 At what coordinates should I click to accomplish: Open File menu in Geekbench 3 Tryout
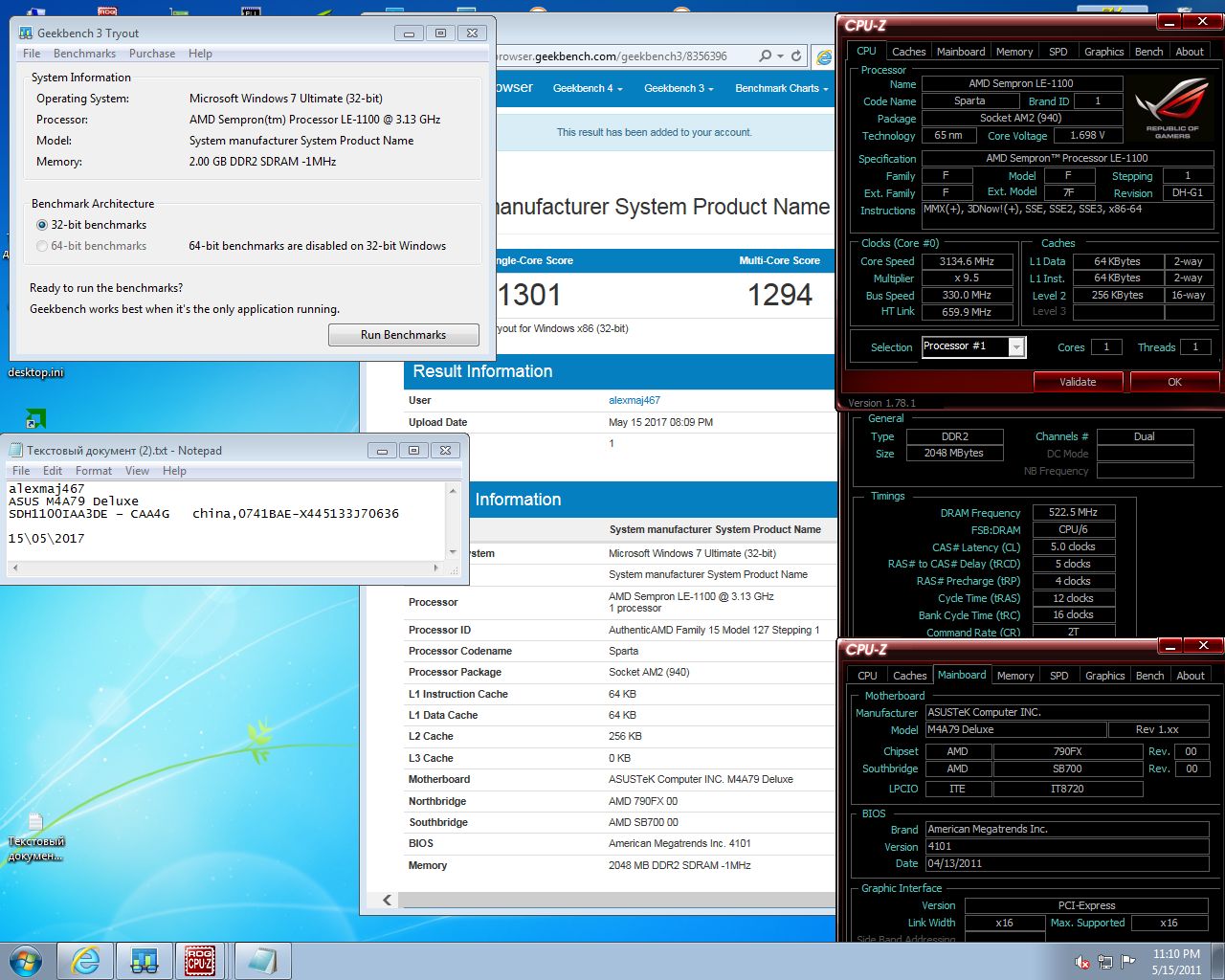click(32, 54)
